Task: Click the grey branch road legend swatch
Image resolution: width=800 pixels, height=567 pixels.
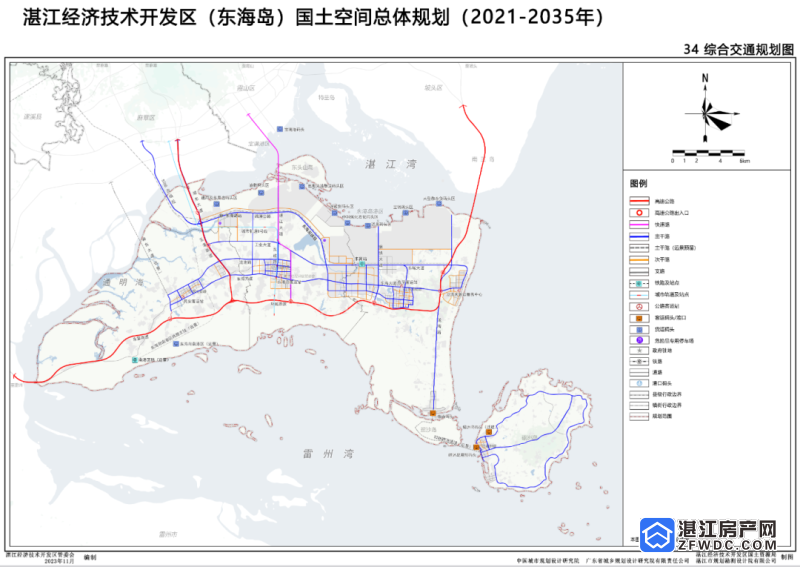Action: (639, 271)
